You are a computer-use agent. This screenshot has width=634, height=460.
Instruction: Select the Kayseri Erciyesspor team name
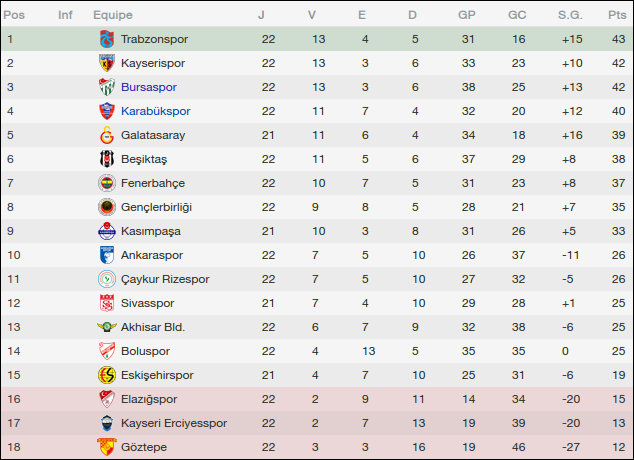coord(174,423)
